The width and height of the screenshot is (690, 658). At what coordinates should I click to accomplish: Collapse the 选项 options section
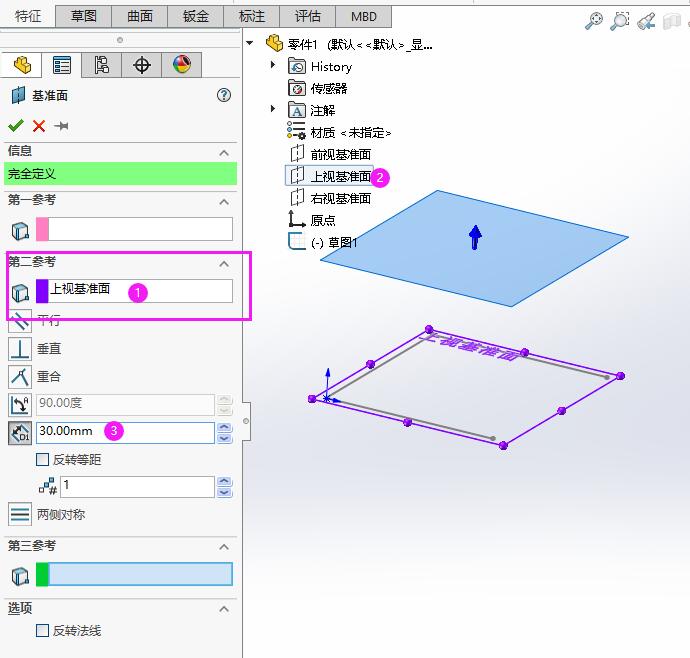pos(224,609)
